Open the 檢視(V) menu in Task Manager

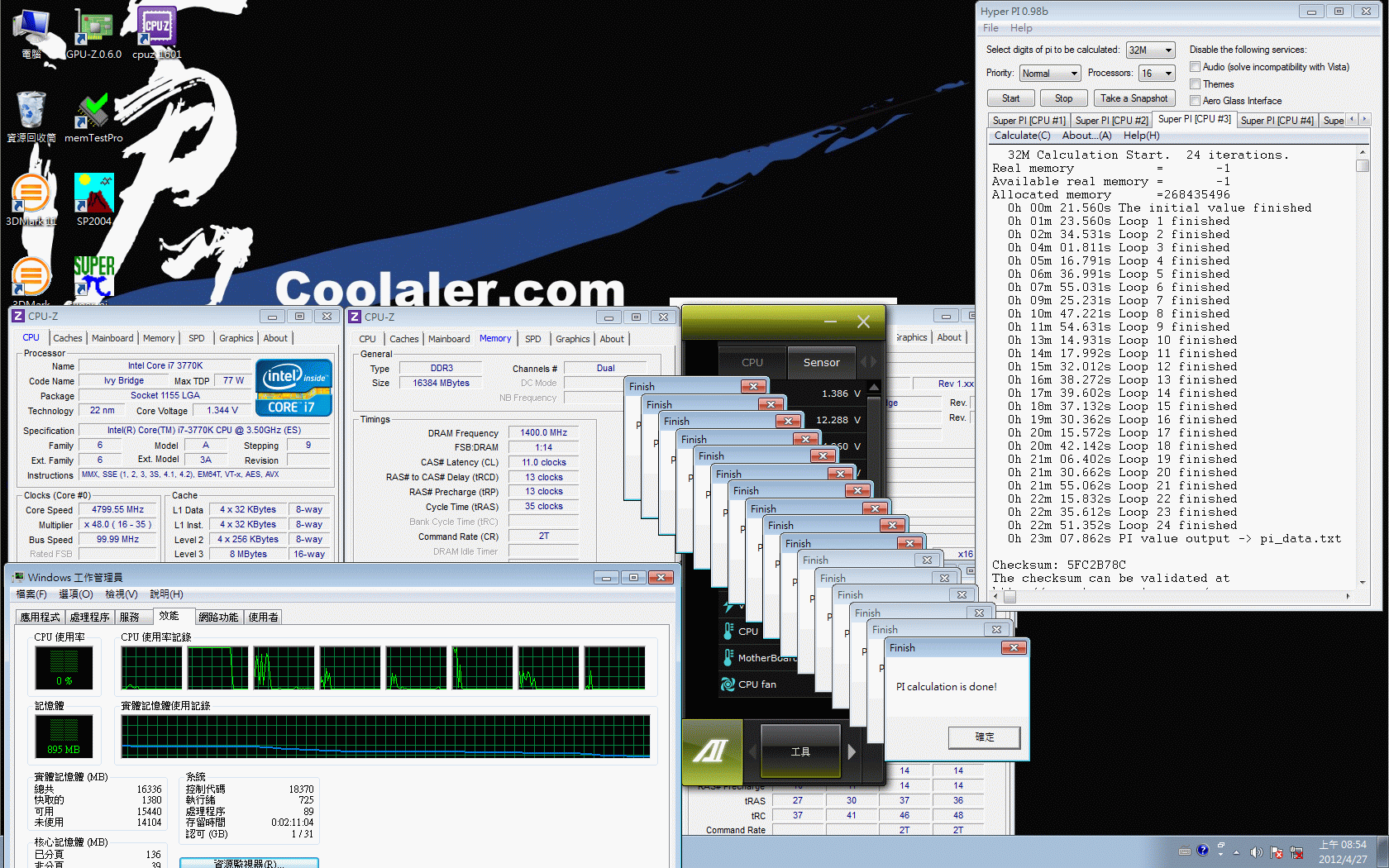[122, 594]
